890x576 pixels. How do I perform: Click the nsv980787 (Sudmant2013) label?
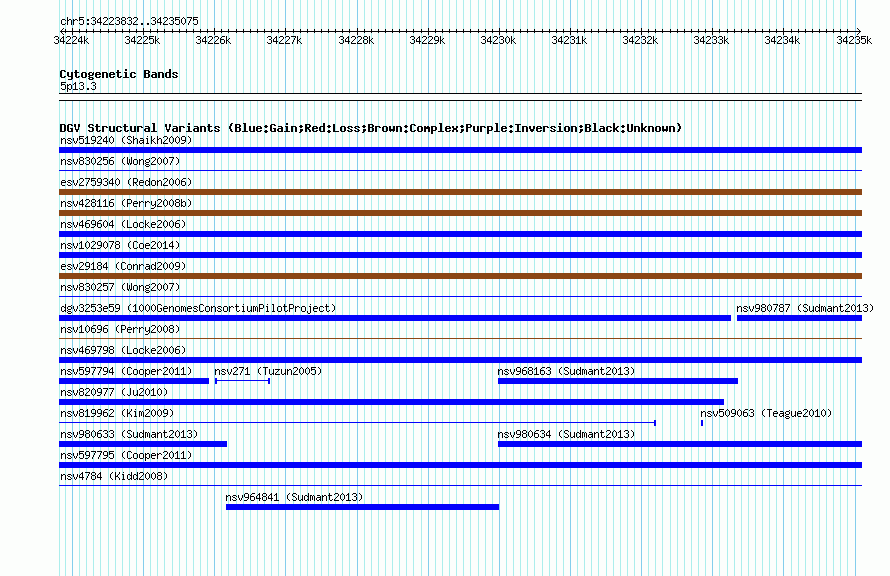[x=805, y=308]
